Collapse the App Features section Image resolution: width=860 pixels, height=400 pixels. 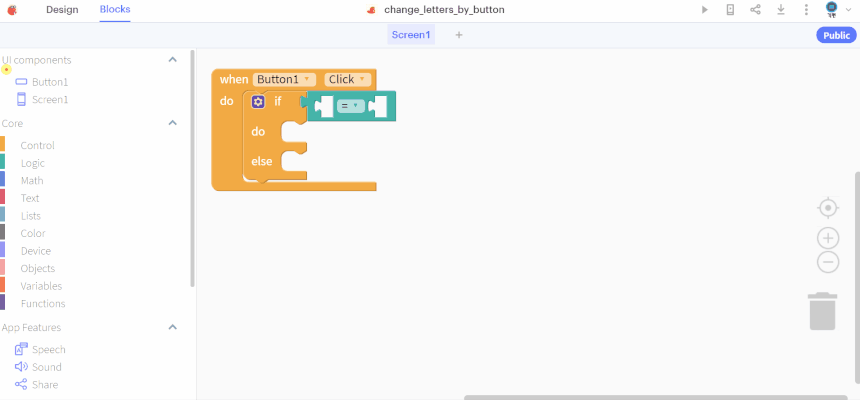coord(172,327)
